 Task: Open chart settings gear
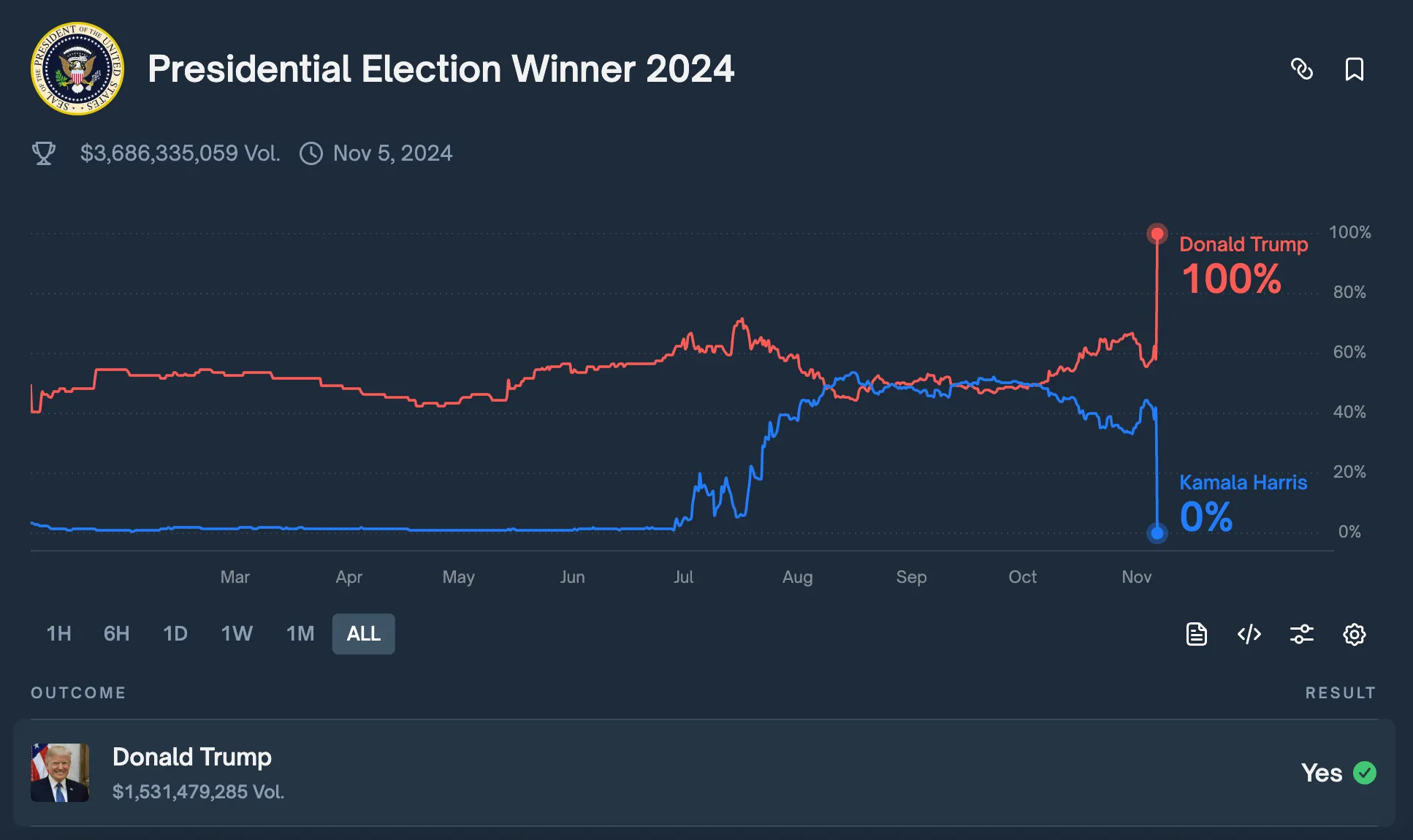point(1354,634)
